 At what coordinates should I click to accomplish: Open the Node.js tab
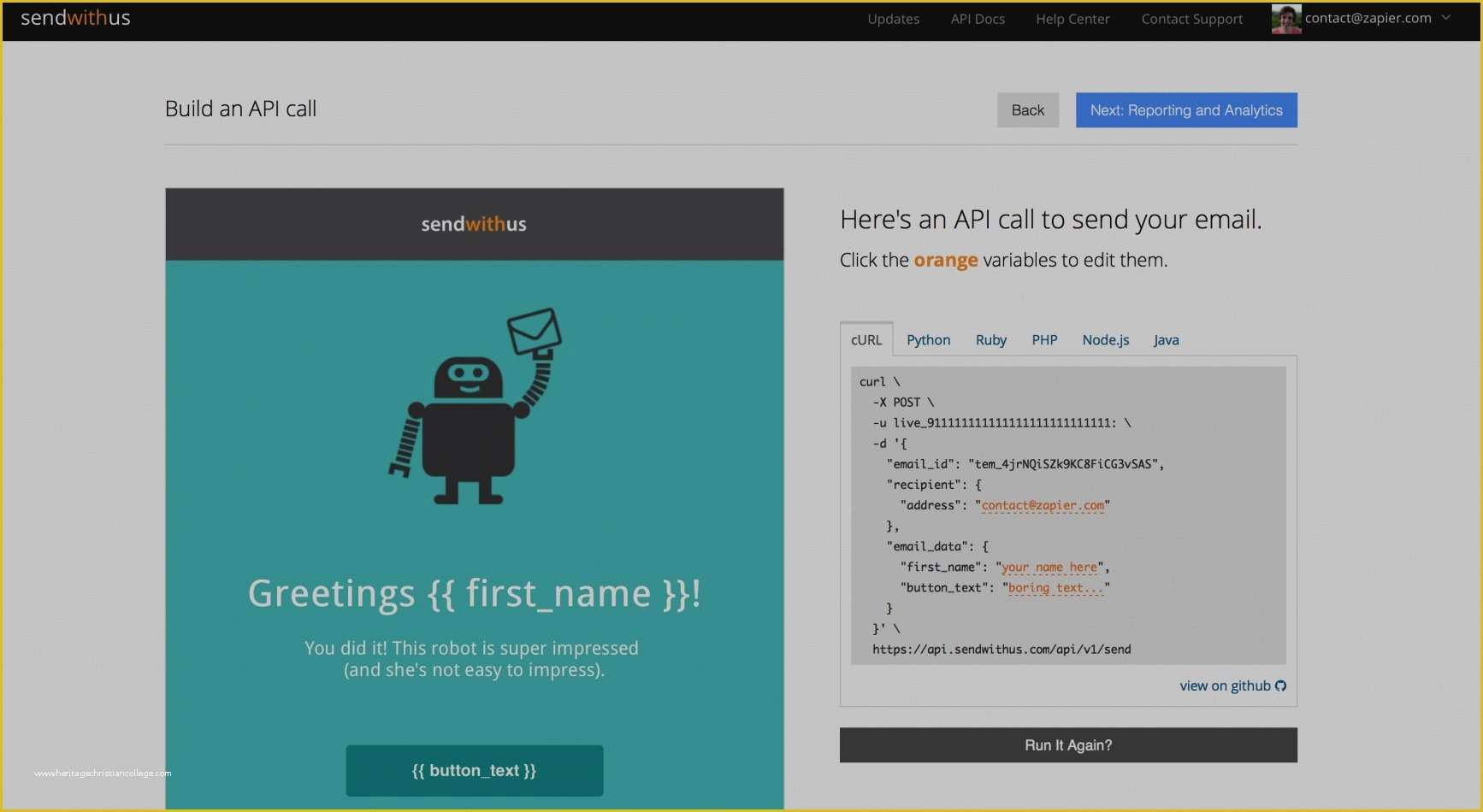[1105, 340]
